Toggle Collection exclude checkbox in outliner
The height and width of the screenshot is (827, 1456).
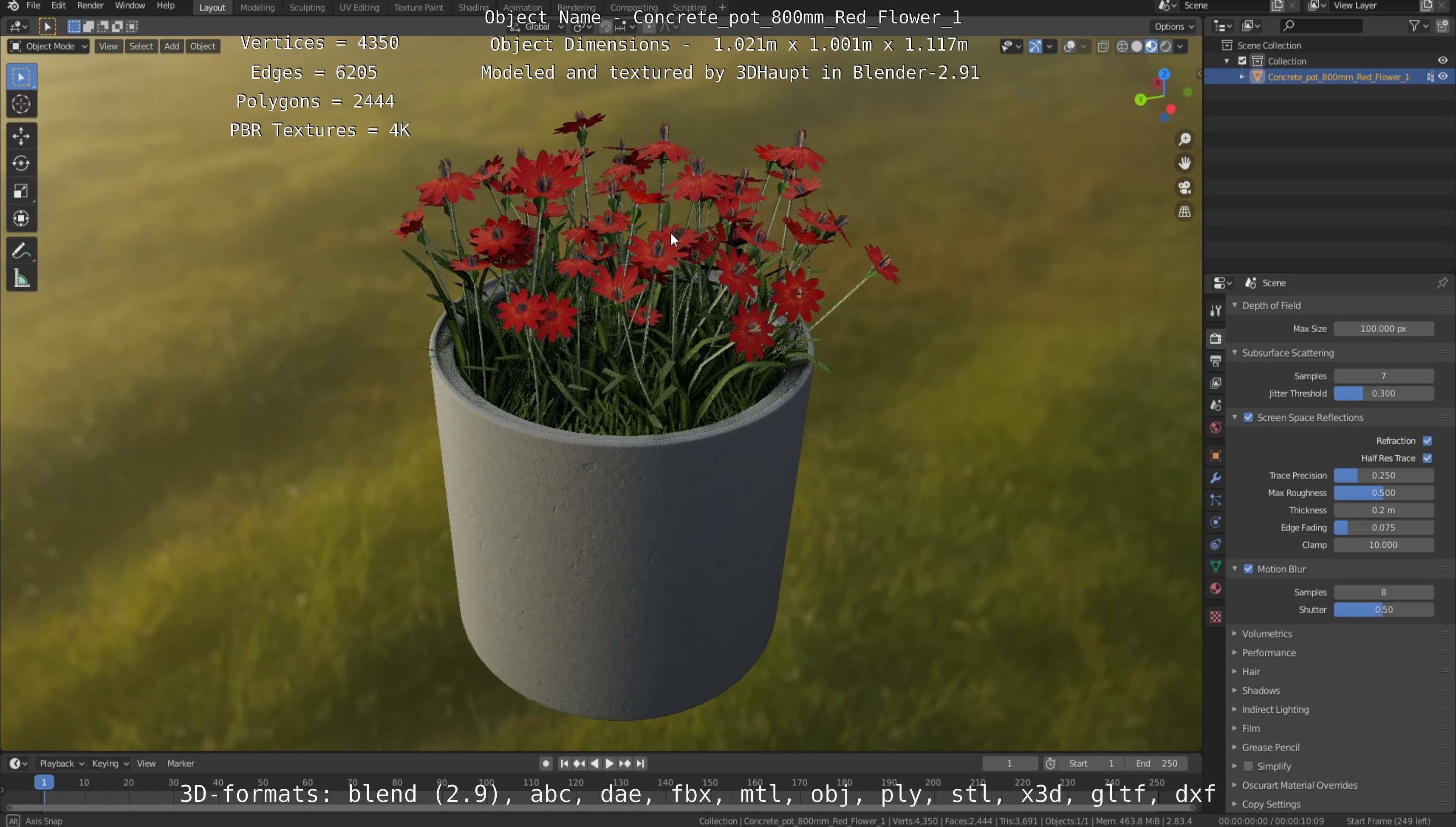(1242, 61)
